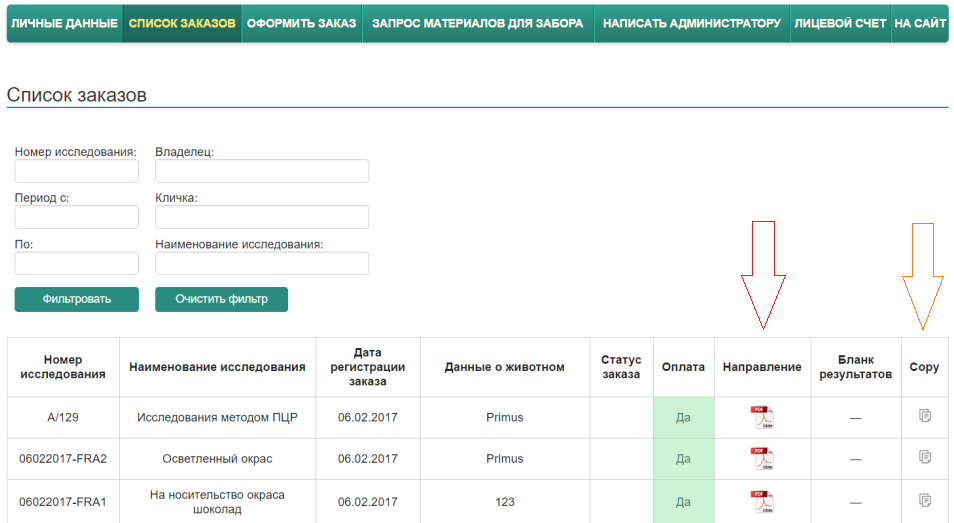This screenshot has height=523, width=954.
Task: Open the Личные данные menu tab
Action: tap(64, 23)
